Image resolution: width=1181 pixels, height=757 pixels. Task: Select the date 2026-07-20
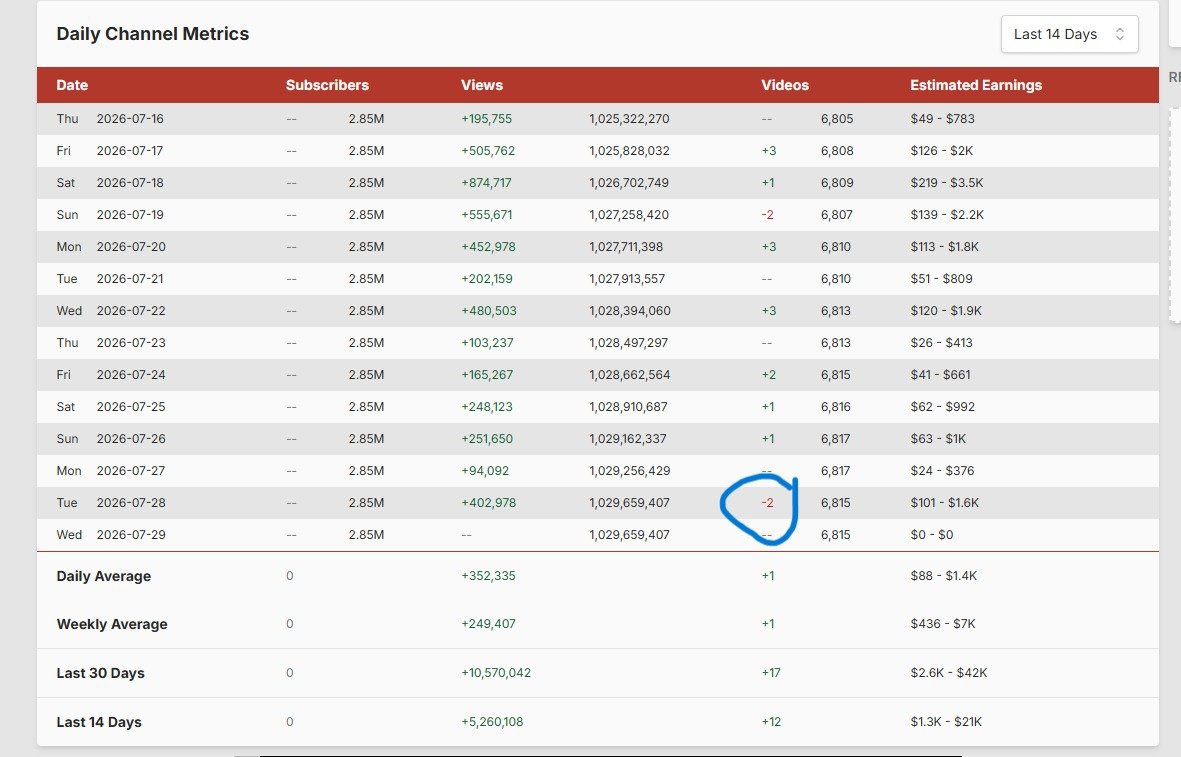point(131,246)
